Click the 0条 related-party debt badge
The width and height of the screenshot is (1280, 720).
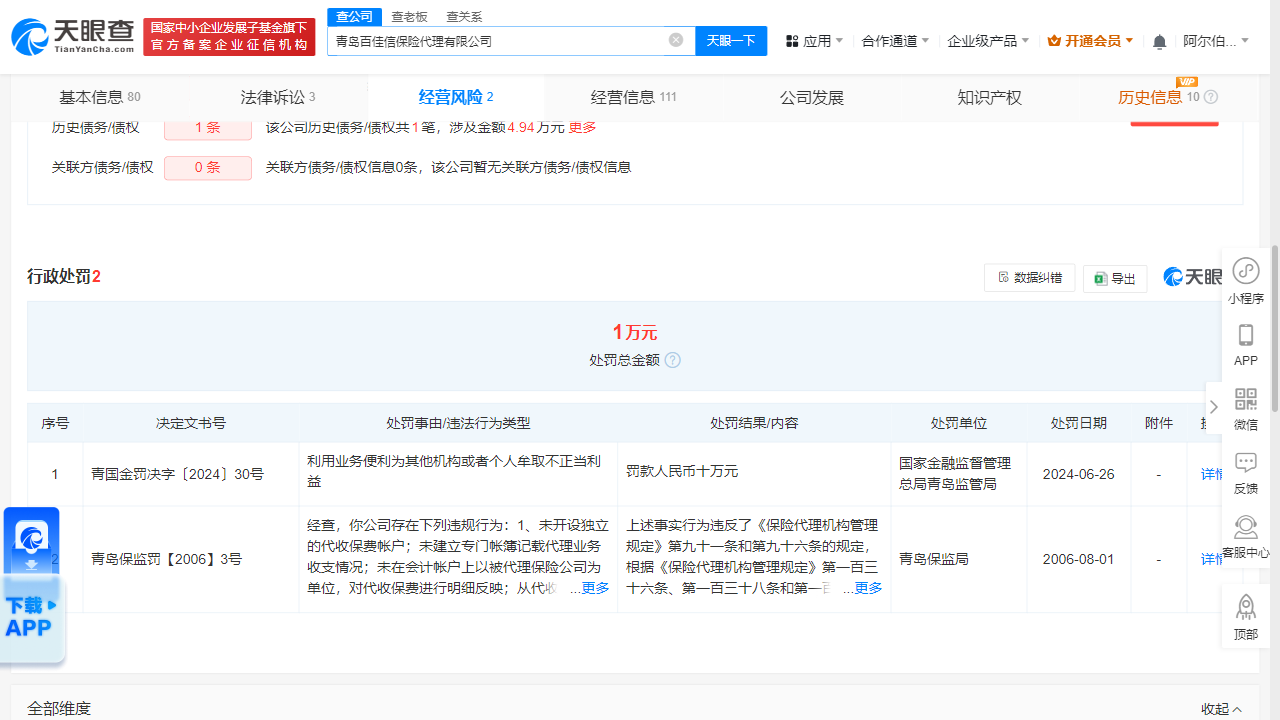[x=208, y=168]
